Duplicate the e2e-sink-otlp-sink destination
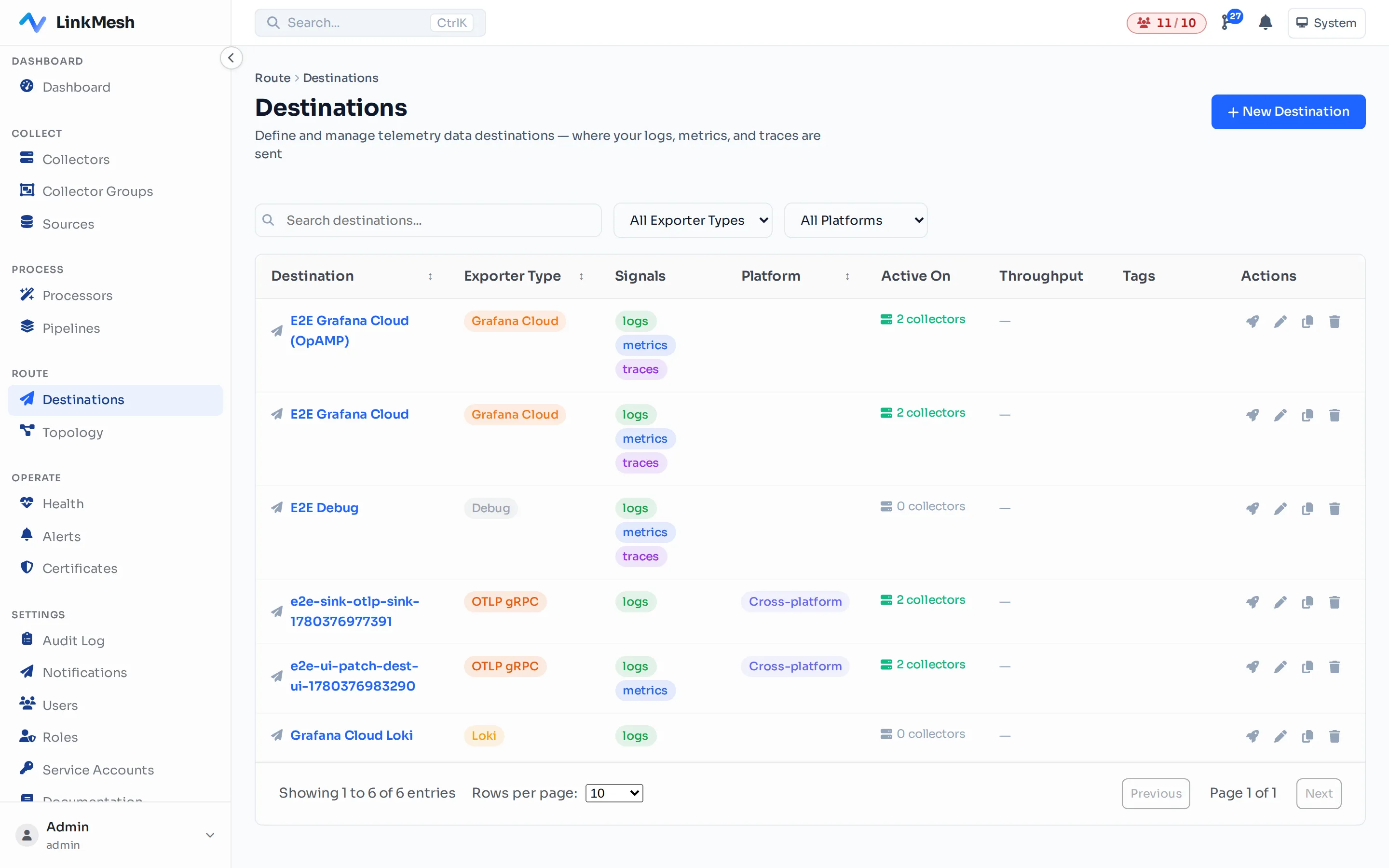This screenshot has width=1389, height=868. [1307, 602]
